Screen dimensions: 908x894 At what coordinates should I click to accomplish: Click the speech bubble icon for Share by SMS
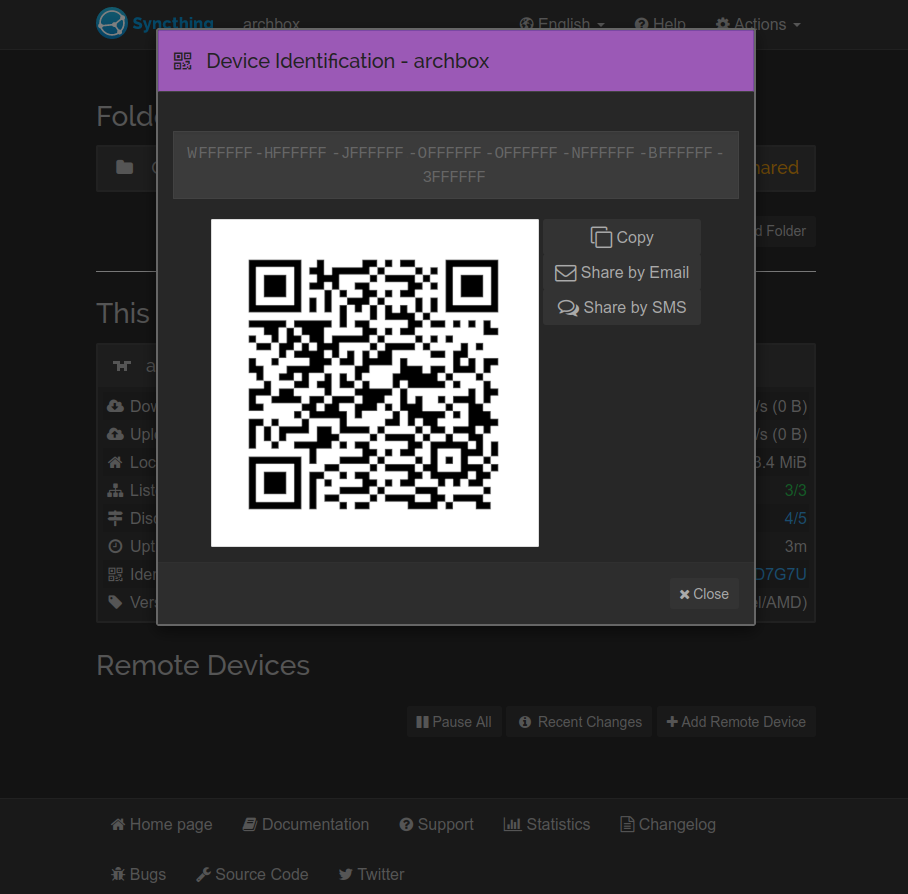[x=566, y=307]
